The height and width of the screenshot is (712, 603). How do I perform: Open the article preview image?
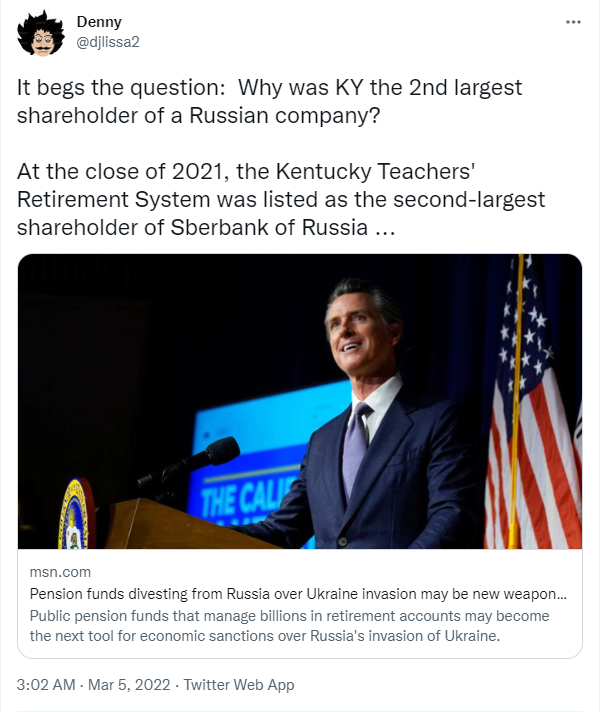(x=300, y=401)
